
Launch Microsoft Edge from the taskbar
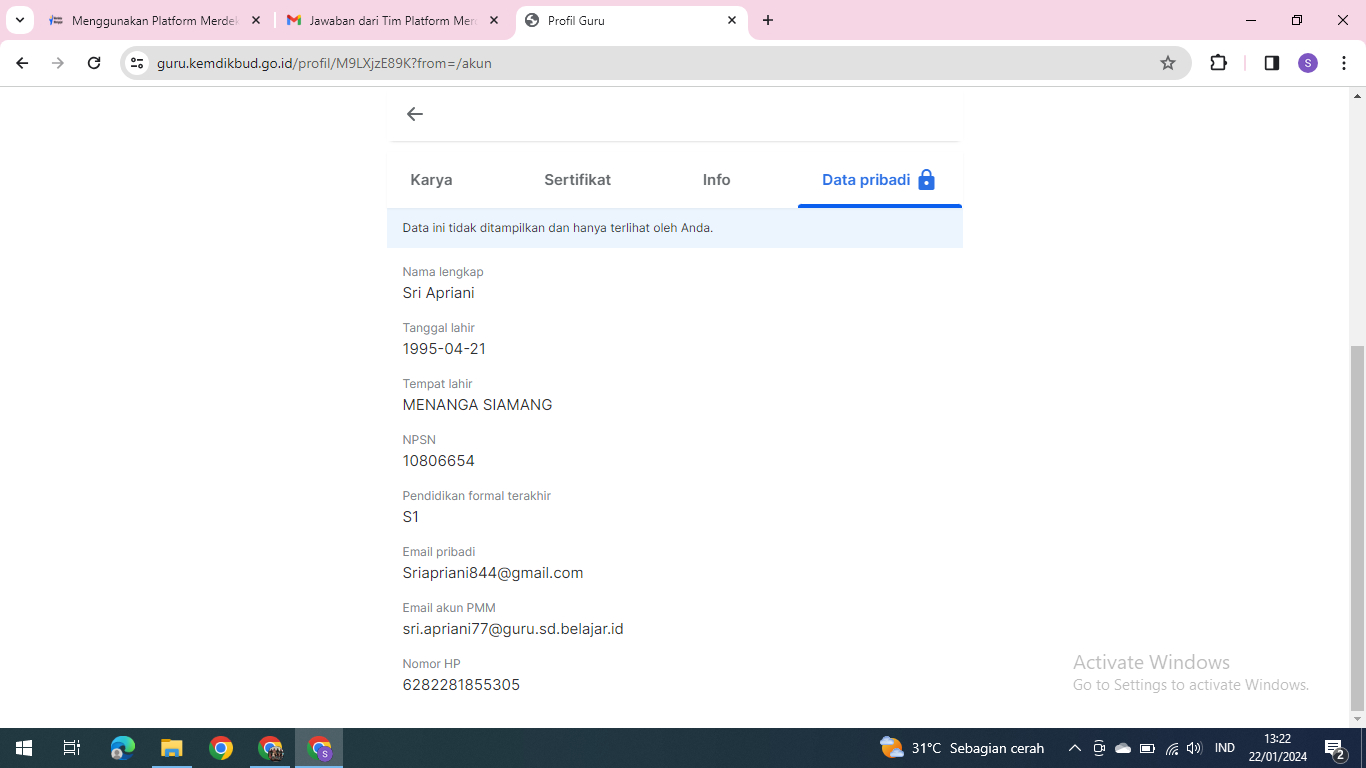123,748
